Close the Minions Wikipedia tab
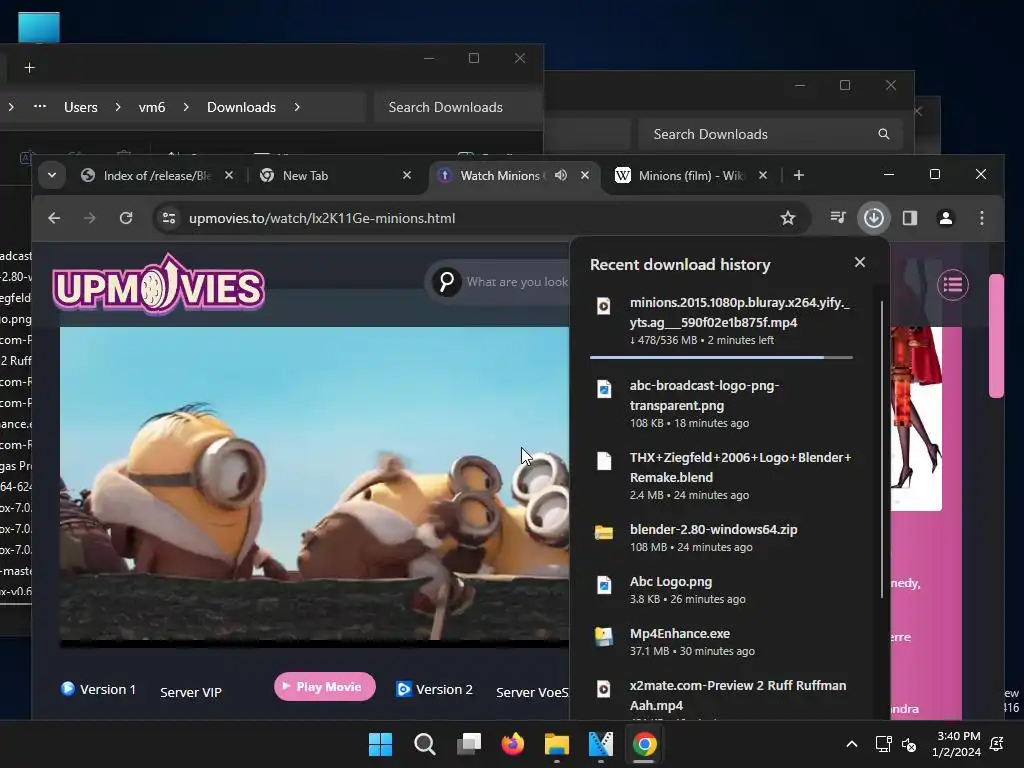The height and width of the screenshot is (768, 1024). (x=763, y=175)
